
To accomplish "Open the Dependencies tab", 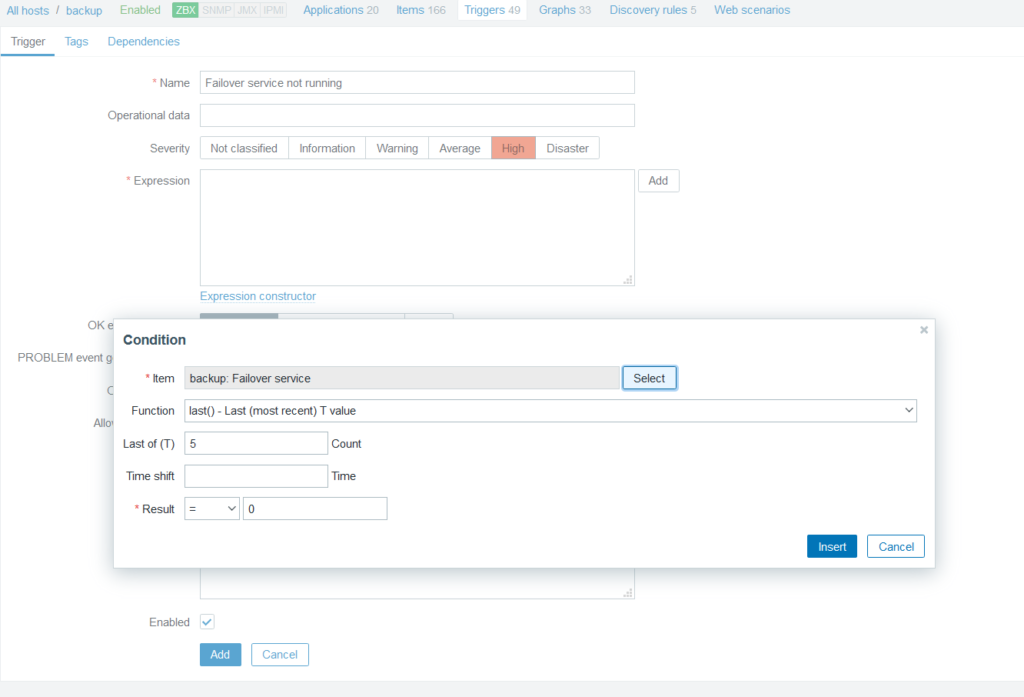I will (x=143, y=41).
